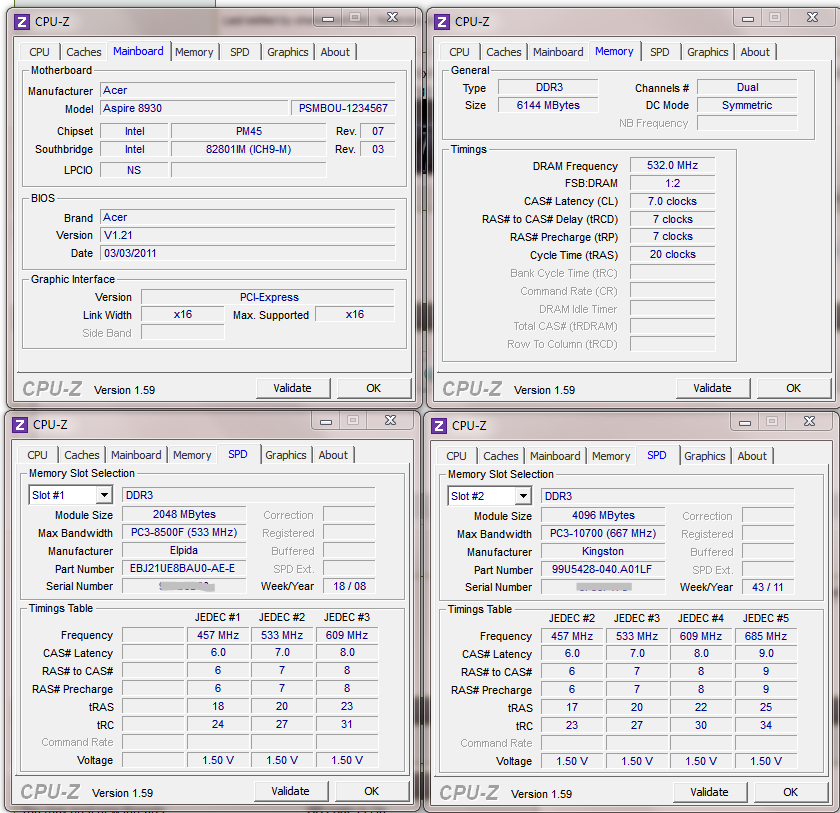Click the CAS# Latency value 7.0 clocks
Viewport: 840px width, 813px height.
[672, 201]
